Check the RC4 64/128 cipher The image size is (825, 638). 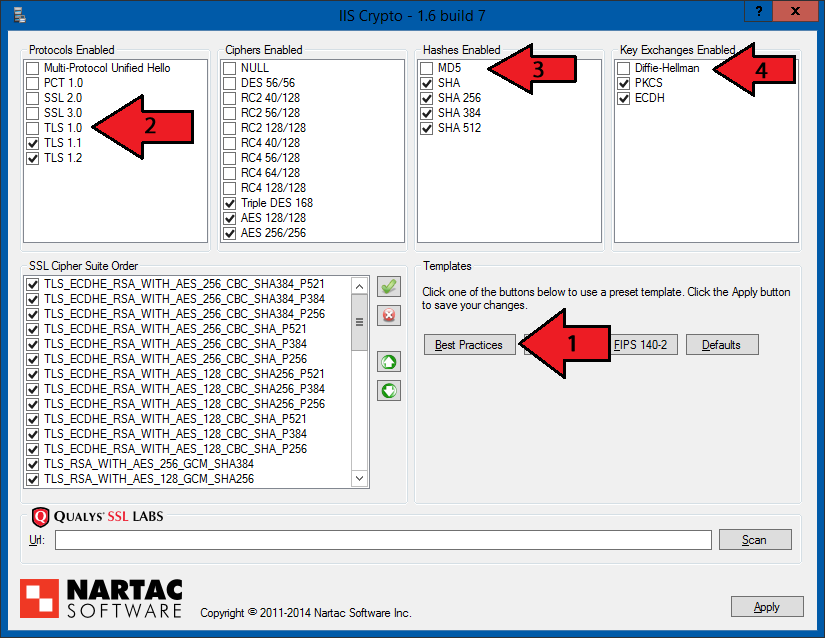coord(229,173)
